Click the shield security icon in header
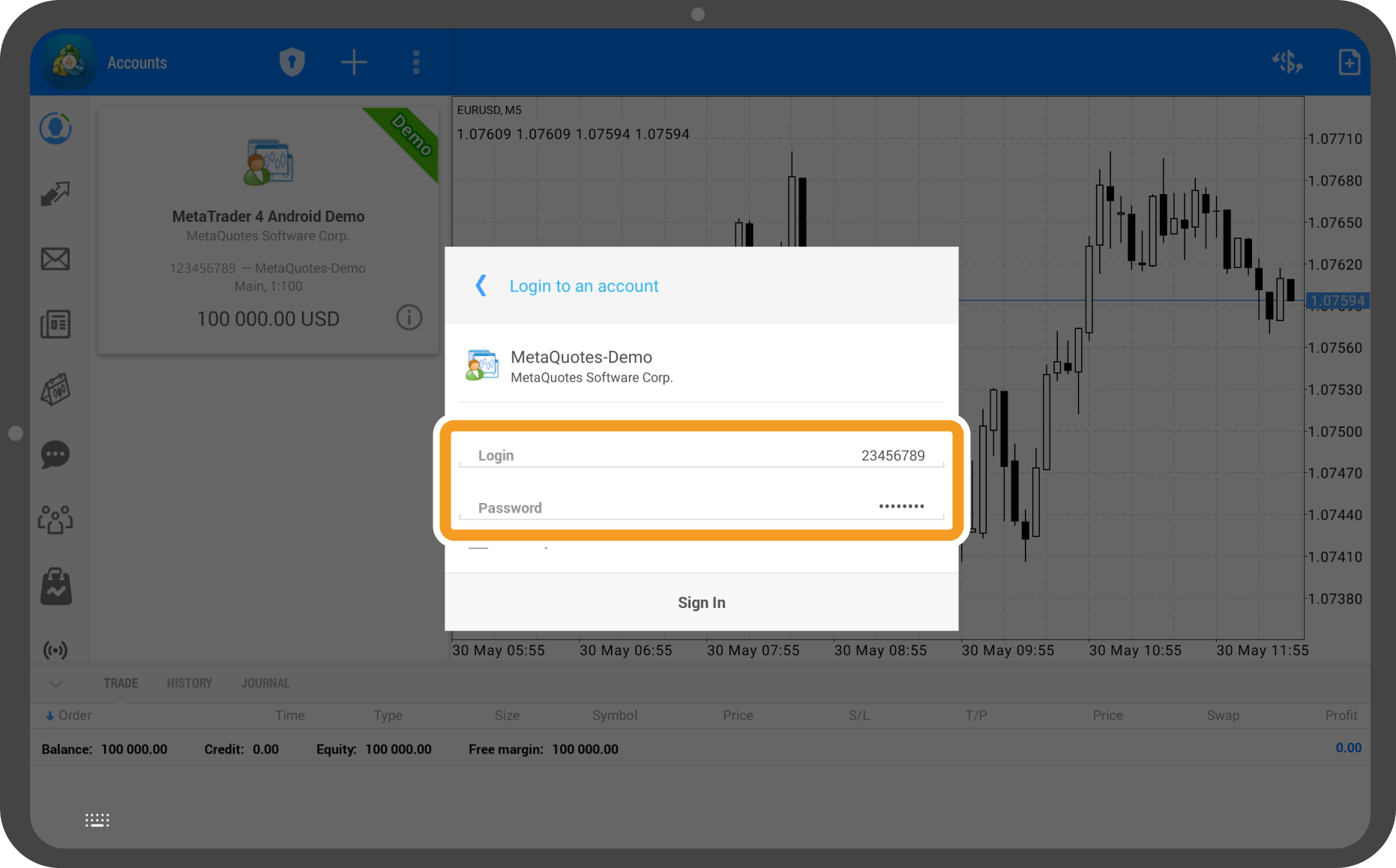This screenshot has height=868, width=1396. pos(292,62)
